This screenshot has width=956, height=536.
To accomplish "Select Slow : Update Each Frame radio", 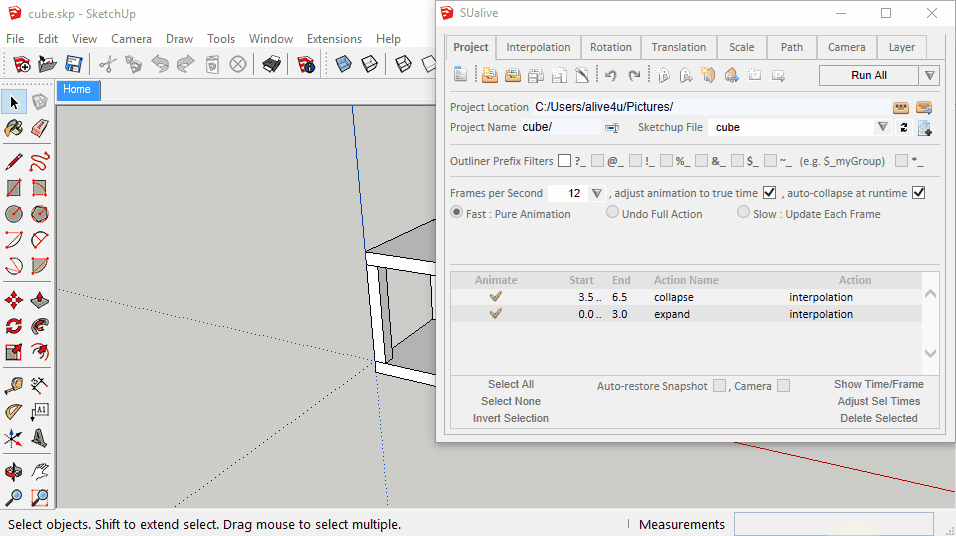I will (743, 212).
